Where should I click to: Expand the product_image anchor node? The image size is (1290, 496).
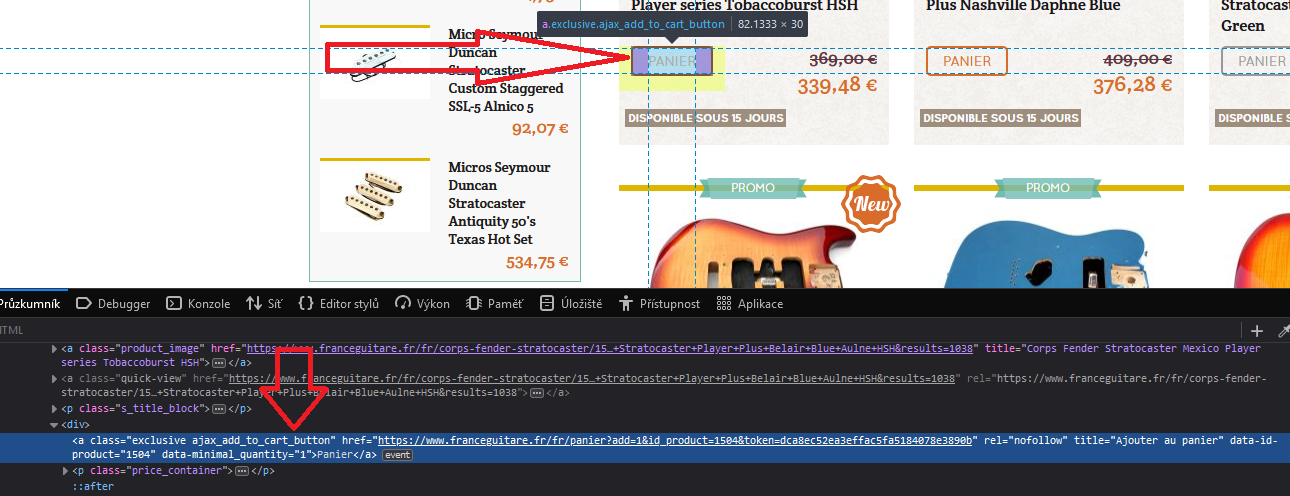pos(54,349)
